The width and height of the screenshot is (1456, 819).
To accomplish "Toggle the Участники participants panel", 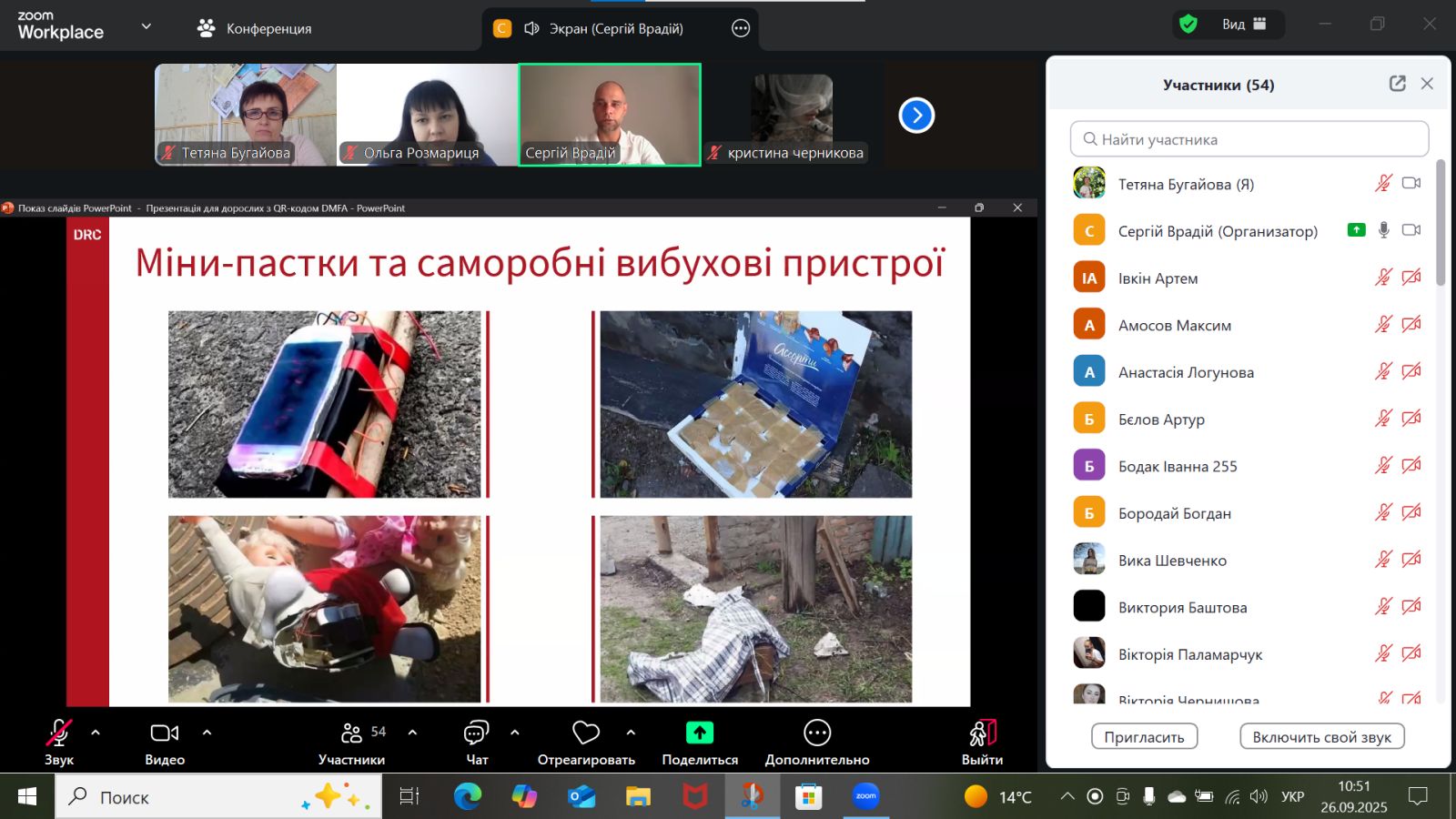I will click(351, 733).
